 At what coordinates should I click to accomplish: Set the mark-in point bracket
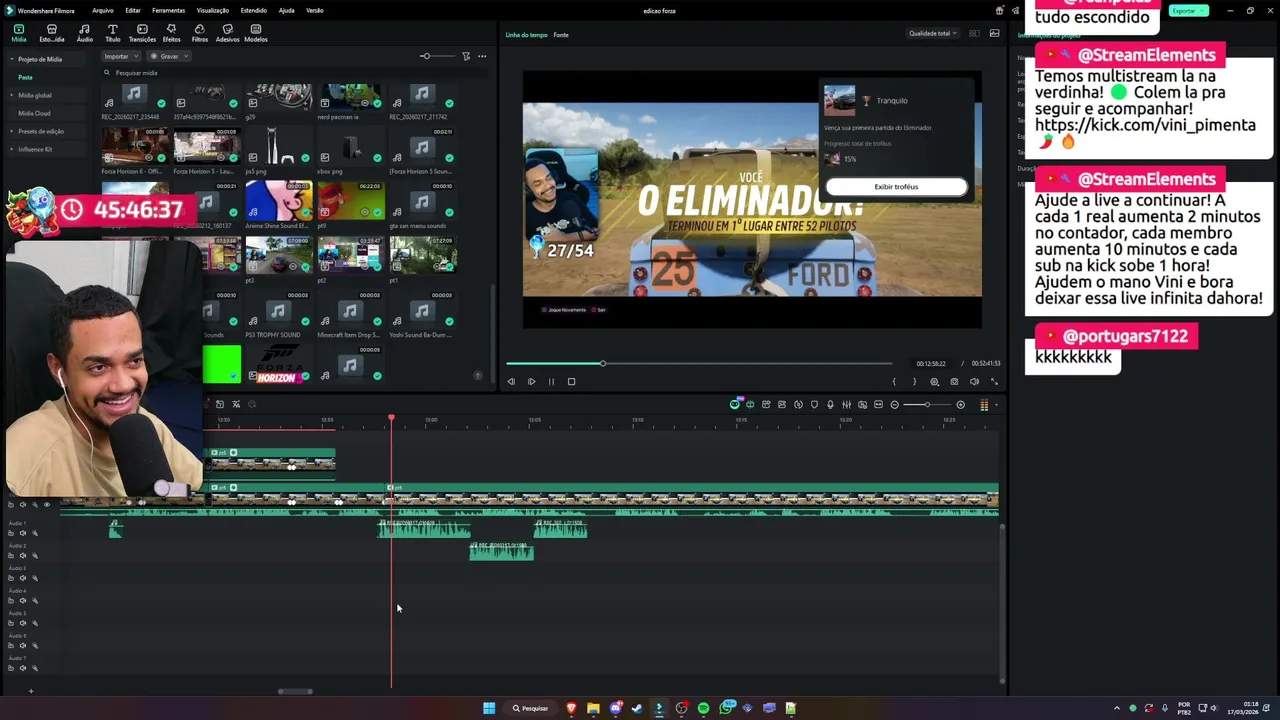click(x=894, y=381)
